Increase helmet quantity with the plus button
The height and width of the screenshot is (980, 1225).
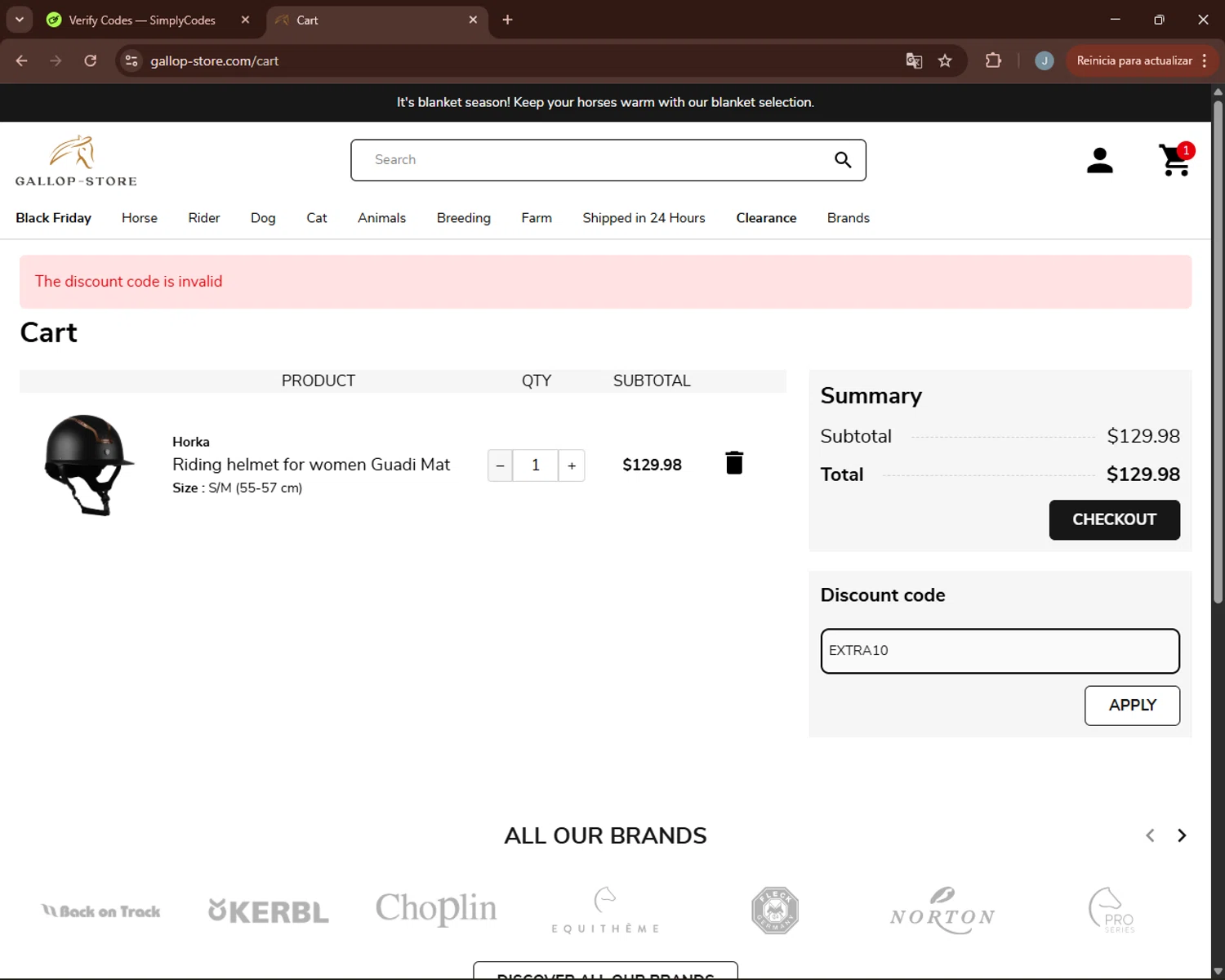(572, 465)
